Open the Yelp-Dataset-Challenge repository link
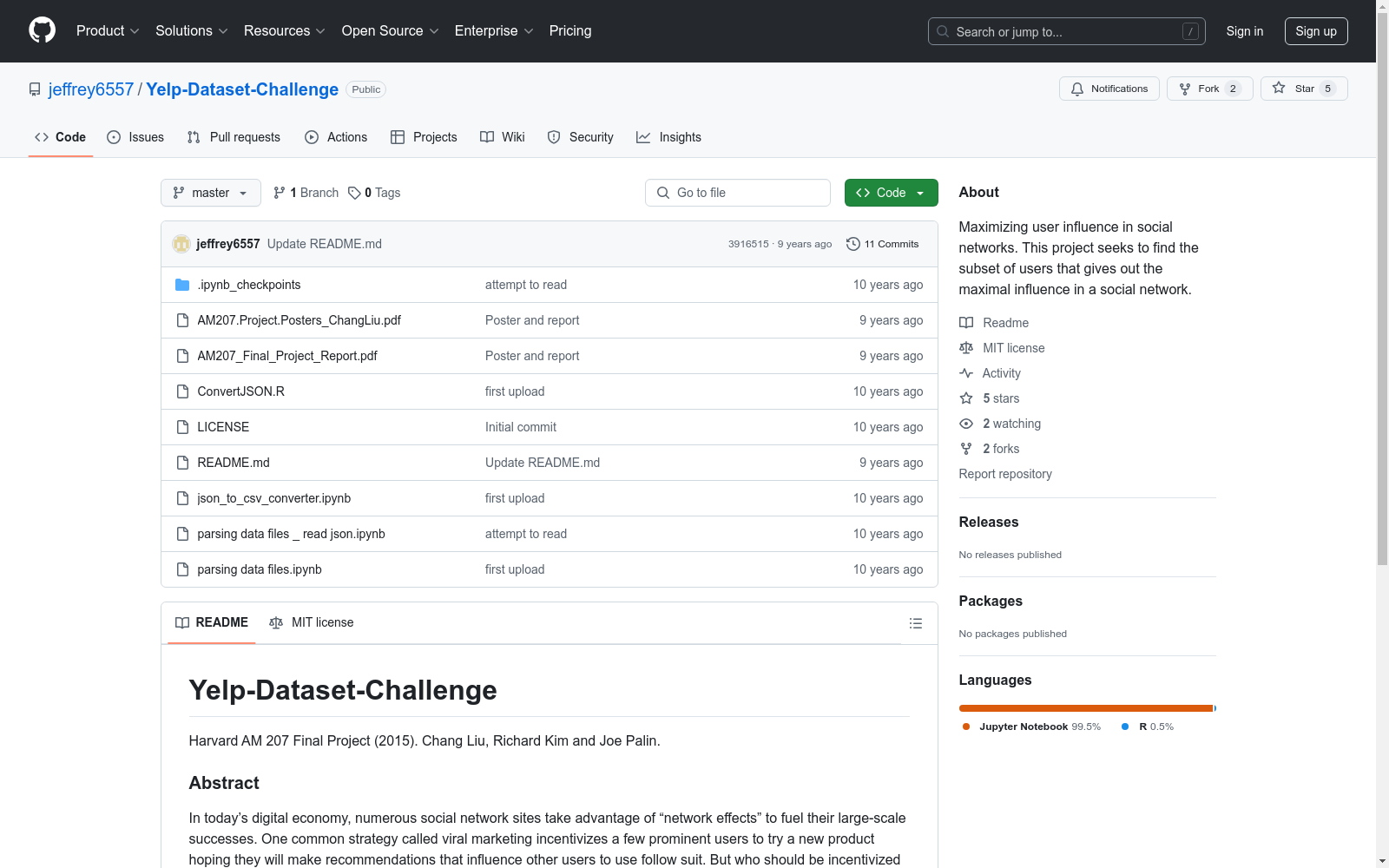Viewport: 1389px width, 868px height. click(x=242, y=89)
